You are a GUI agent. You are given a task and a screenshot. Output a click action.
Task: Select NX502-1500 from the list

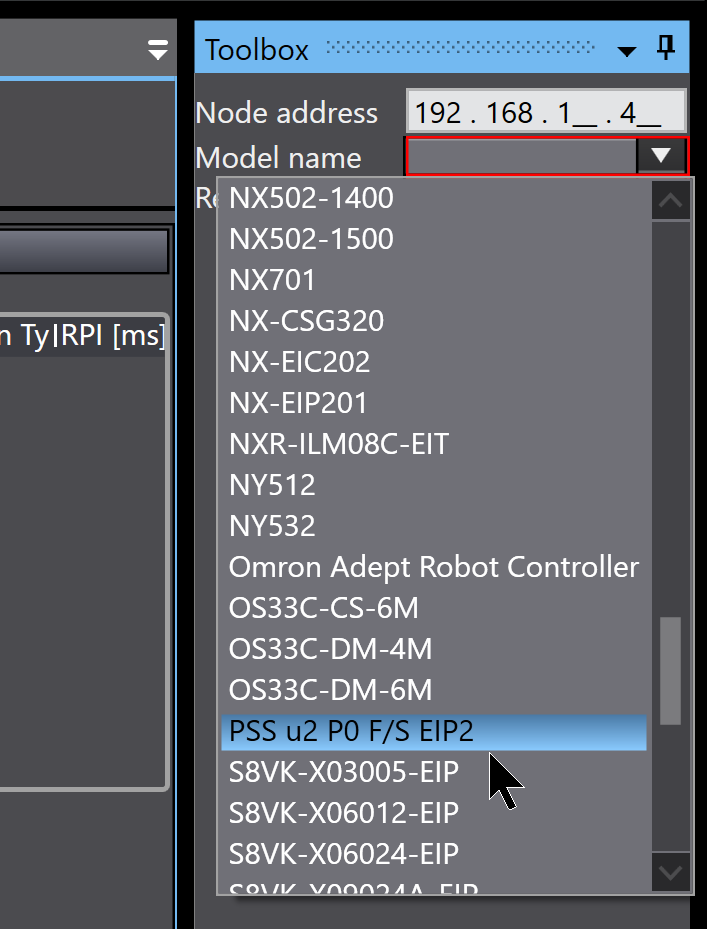(433, 239)
